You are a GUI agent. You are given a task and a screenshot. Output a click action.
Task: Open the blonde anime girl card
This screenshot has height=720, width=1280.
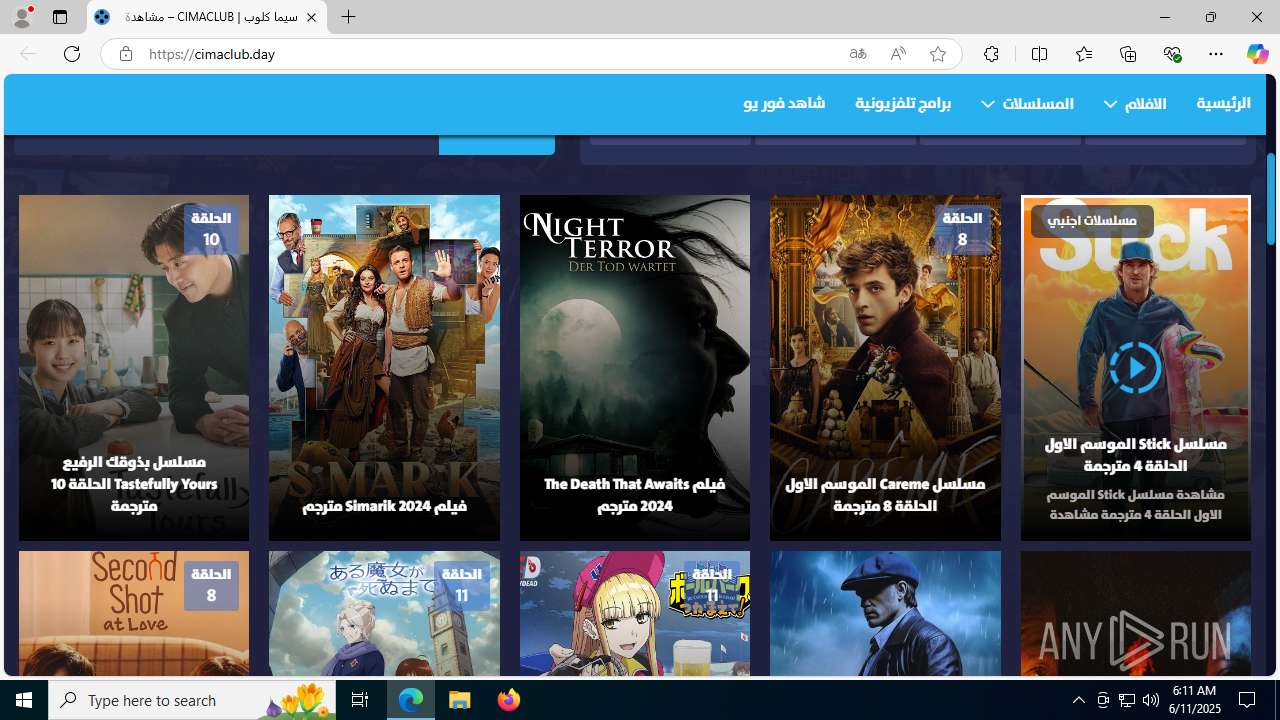(635, 614)
